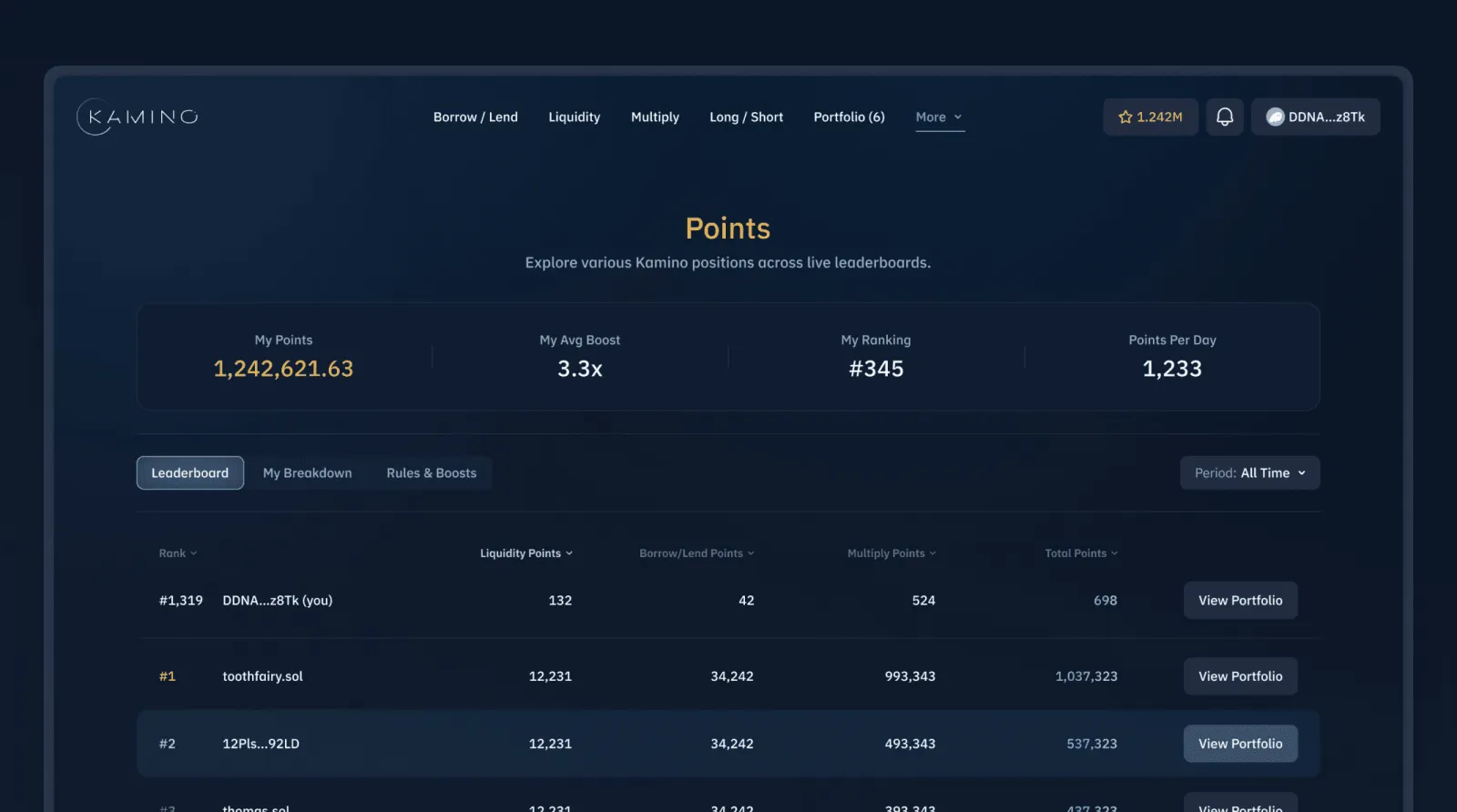This screenshot has height=812, width=1457.
Task: Click My Avg Boost value 3.3x
Action: pos(580,369)
